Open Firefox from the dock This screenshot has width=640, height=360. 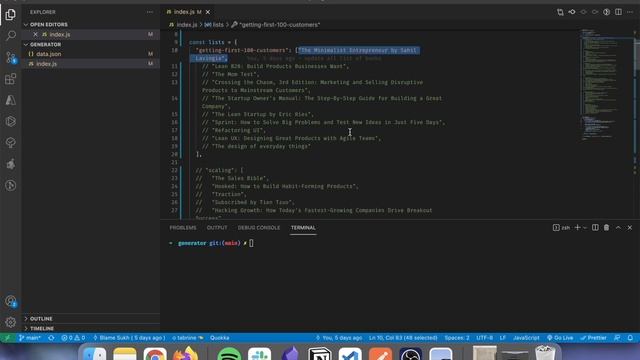coord(186,353)
